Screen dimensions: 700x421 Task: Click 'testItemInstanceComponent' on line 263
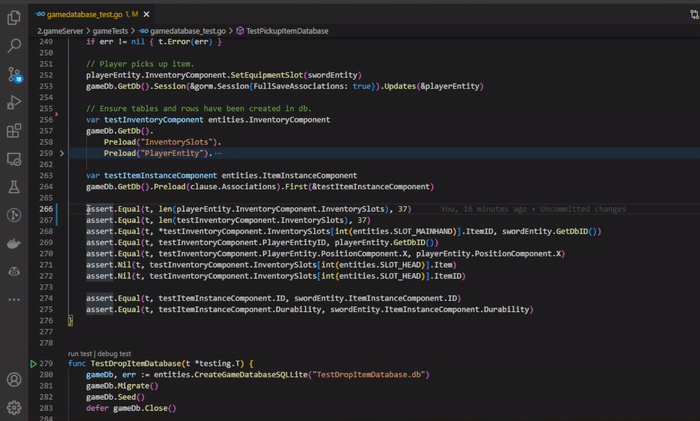160,175
